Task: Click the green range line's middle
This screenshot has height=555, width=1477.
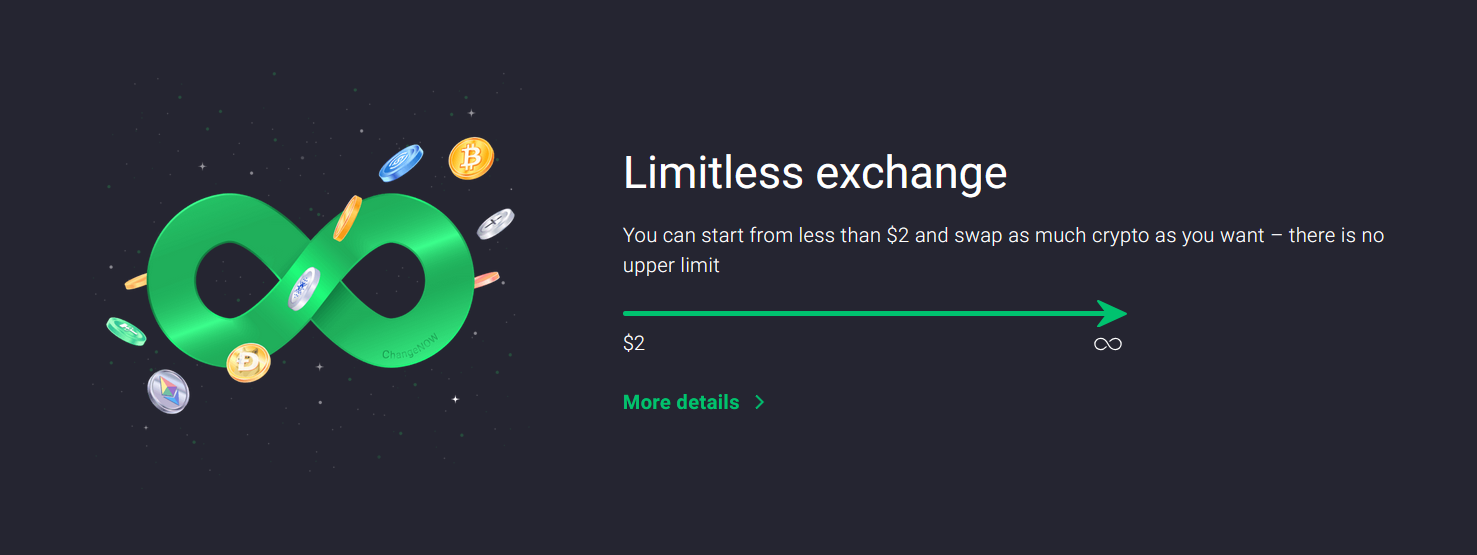Action: coord(860,313)
